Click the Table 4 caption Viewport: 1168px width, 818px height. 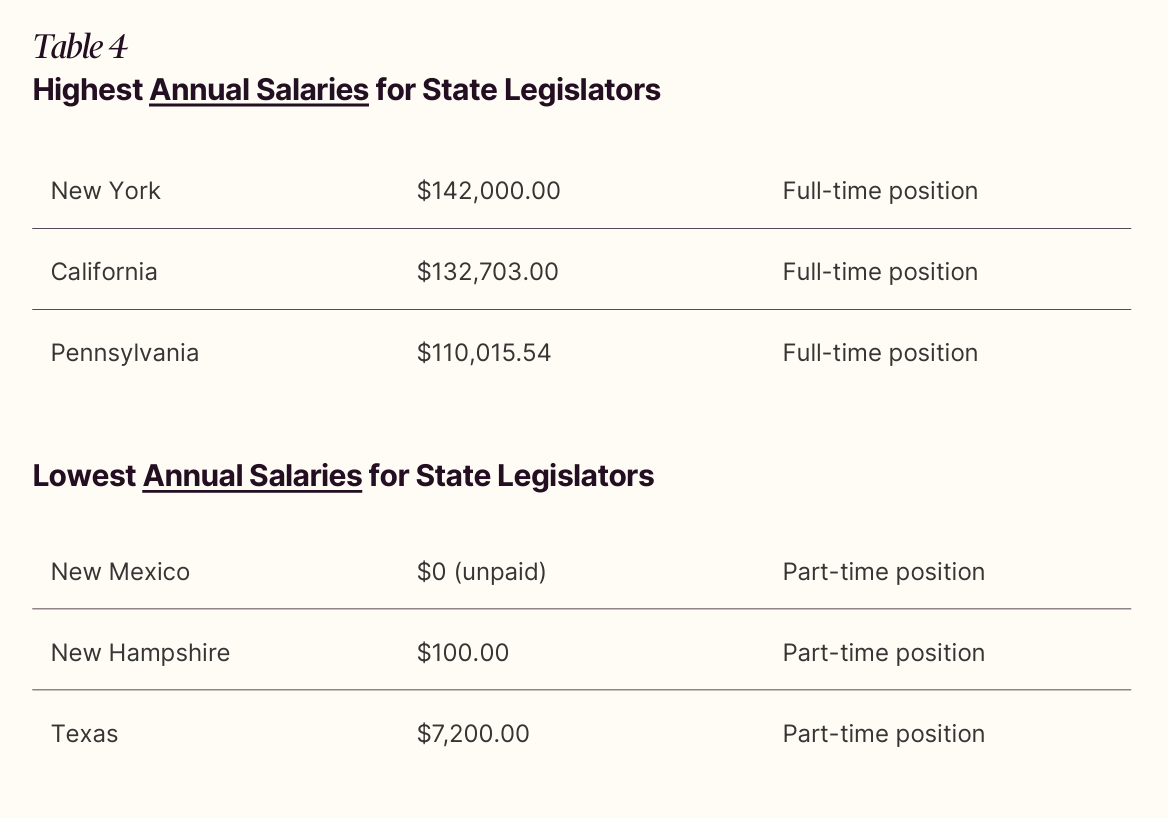click(80, 47)
